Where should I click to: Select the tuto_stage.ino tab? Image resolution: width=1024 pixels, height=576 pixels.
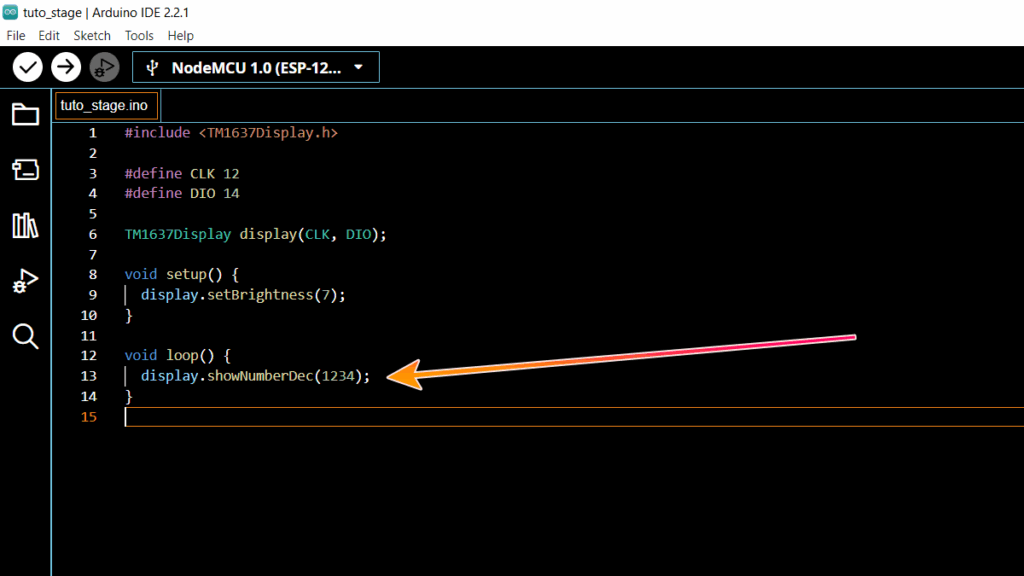[x=104, y=106]
